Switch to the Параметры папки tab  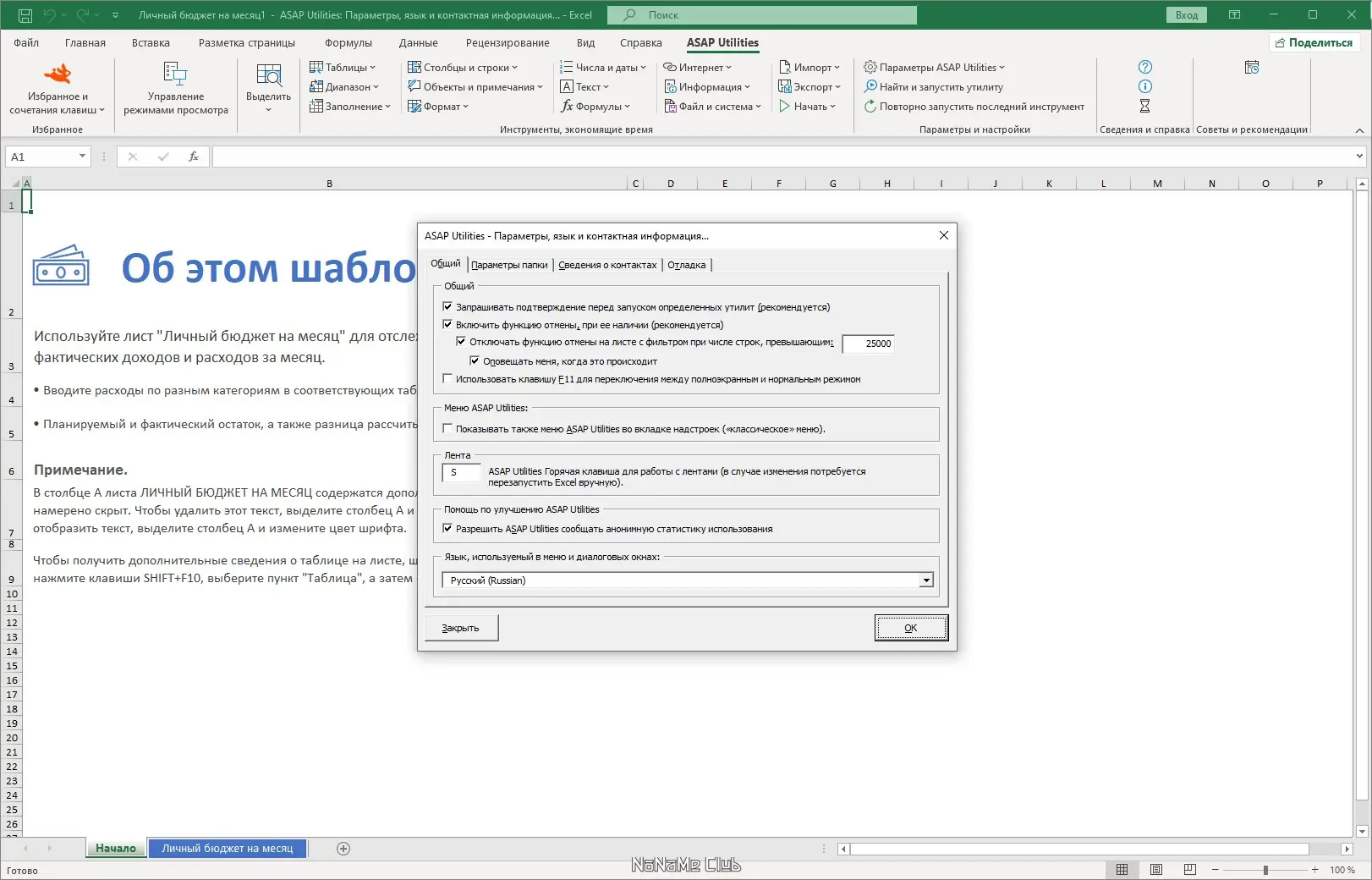click(509, 265)
